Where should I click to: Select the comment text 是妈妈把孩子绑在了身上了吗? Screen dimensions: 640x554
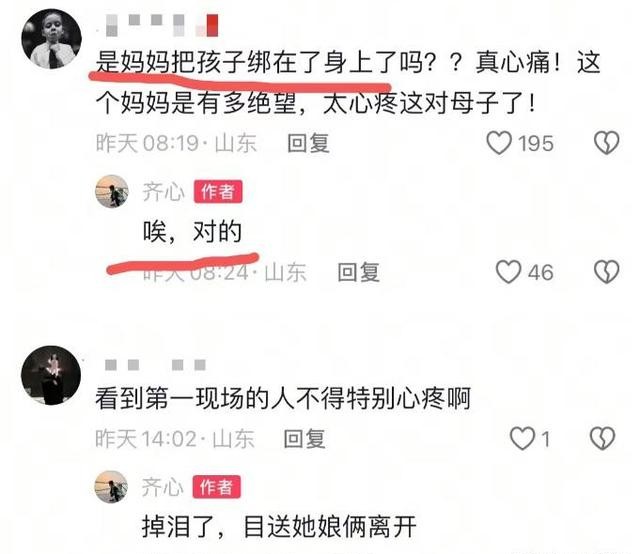click(x=260, y=63)
